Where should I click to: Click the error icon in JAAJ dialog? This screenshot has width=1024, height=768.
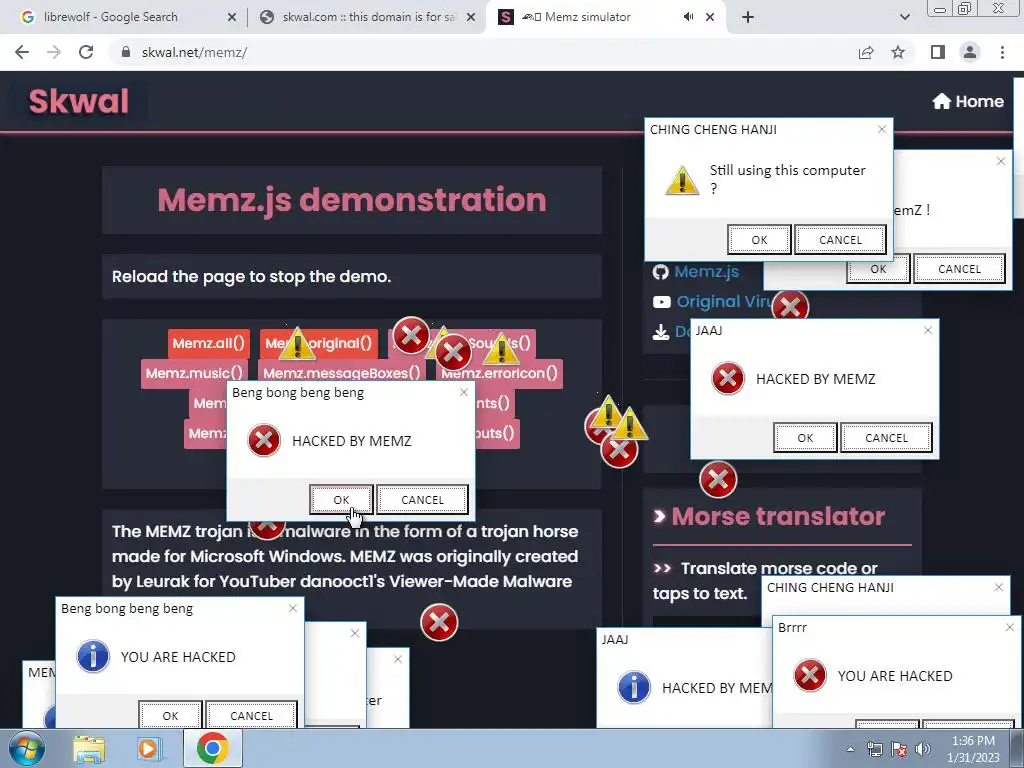(x=728, y=378)
